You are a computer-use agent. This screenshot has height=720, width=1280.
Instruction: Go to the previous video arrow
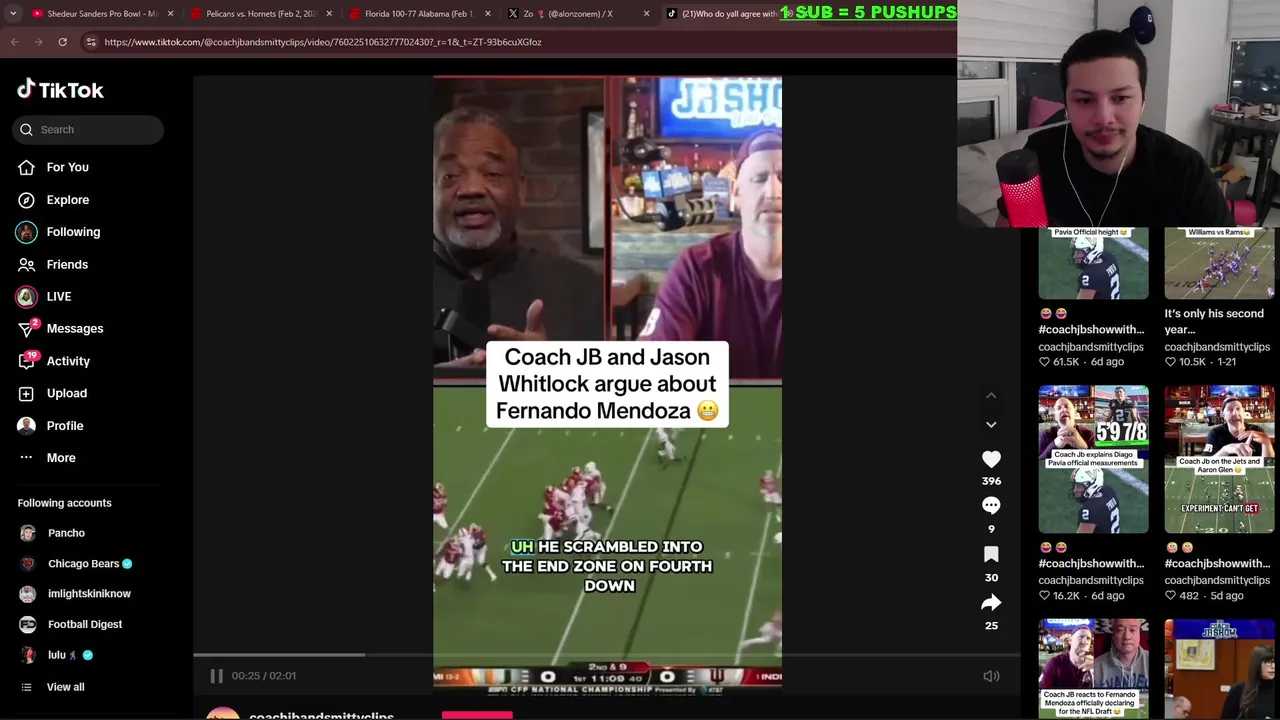point(991,396)
